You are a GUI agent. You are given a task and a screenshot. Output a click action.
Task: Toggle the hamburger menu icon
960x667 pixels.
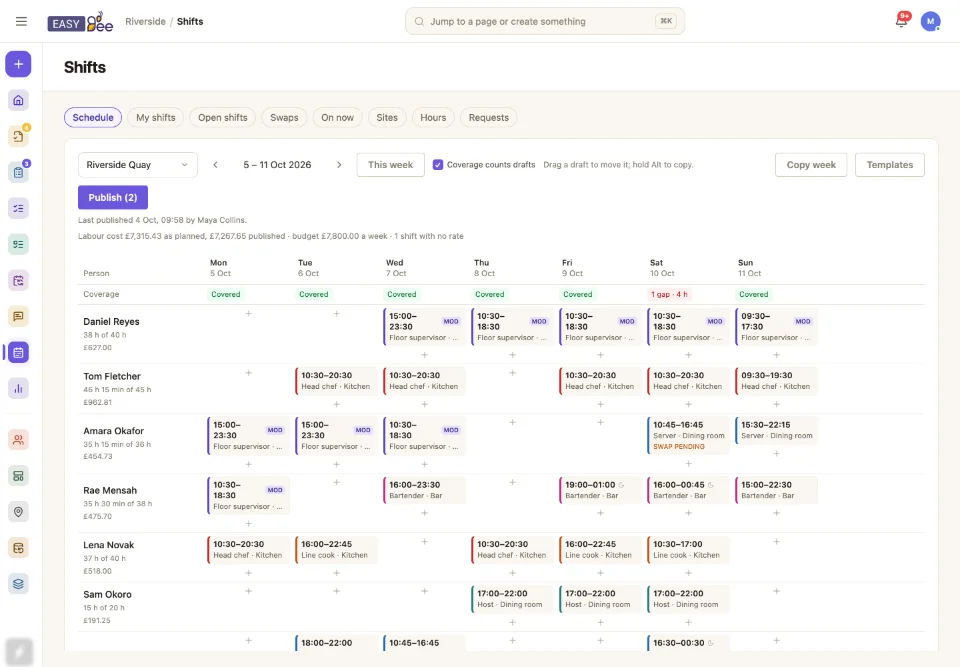tap(21, 21)
